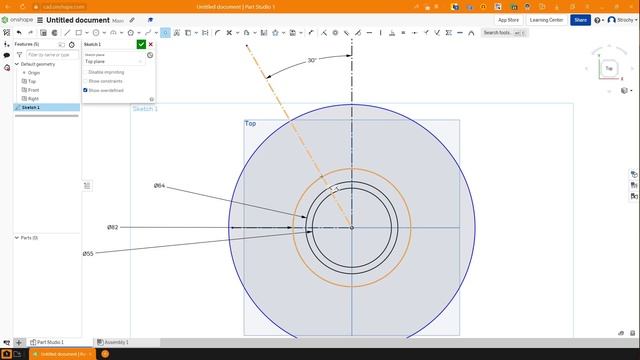Screen dimensions: 640x360
Task: Apply the Horizontal constraint
Action: [x=369, y=33]
